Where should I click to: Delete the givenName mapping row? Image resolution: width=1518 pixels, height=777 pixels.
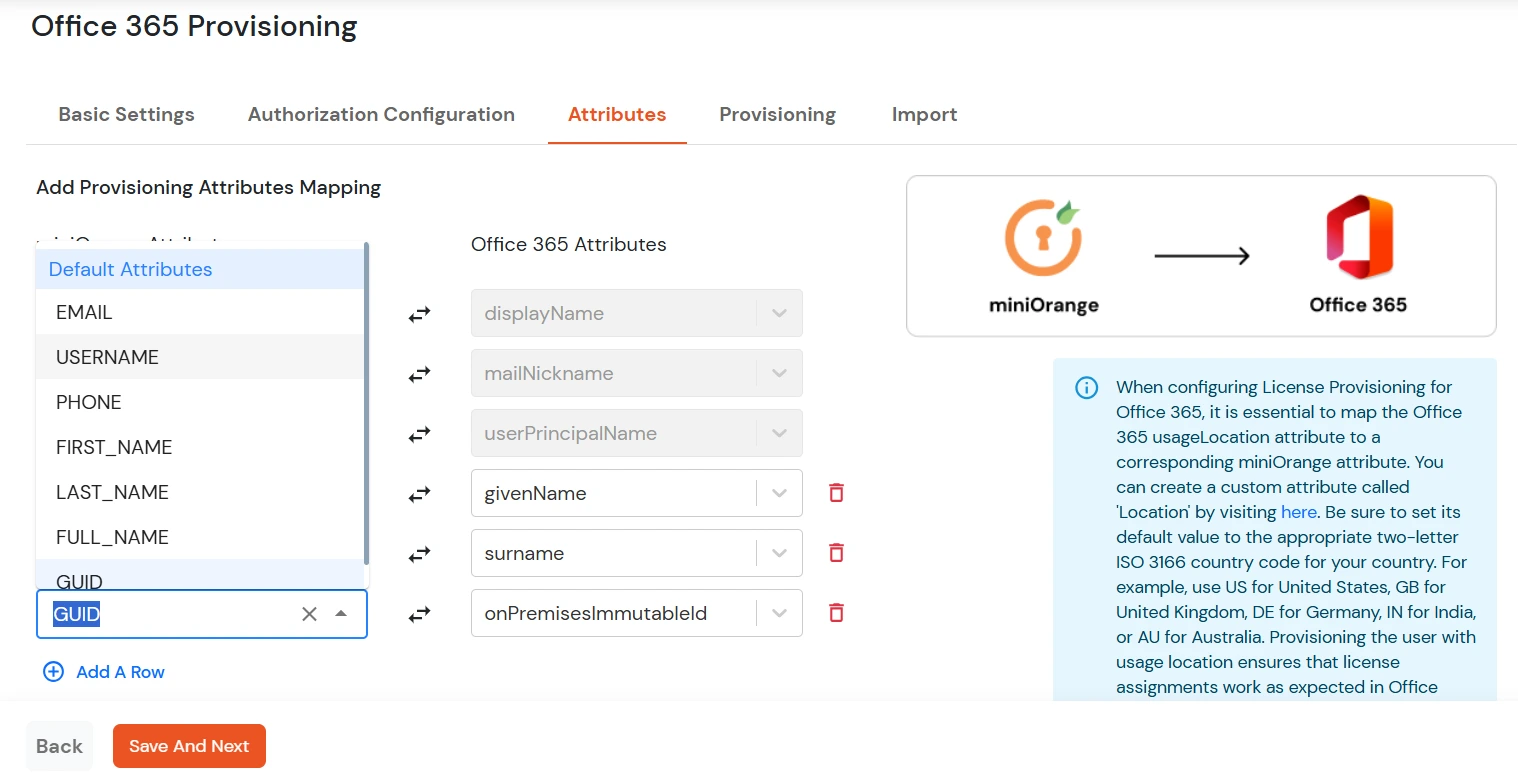pyautogui.click(x=836, y=492)
